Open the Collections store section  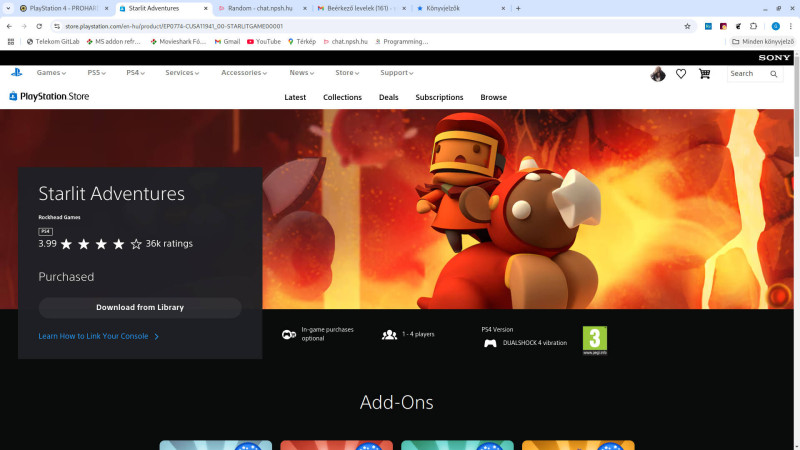tap(342, 97)
